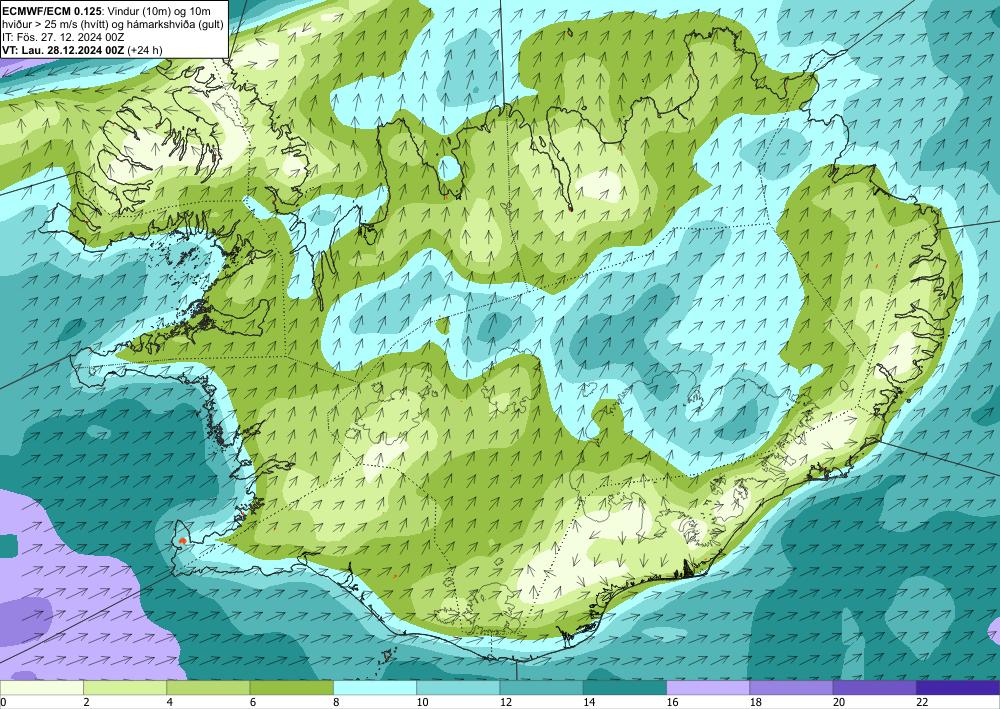The height and width of the screenshot is (709, 1000).
Task: Click legend scale label '2'
Action: (x=86, y=702)
